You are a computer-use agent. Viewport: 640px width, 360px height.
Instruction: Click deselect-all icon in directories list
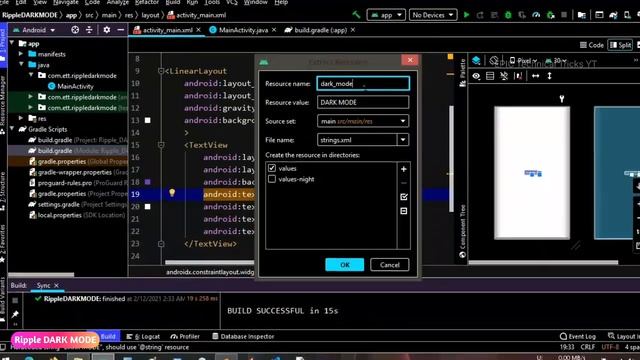[x=404, y=211]
